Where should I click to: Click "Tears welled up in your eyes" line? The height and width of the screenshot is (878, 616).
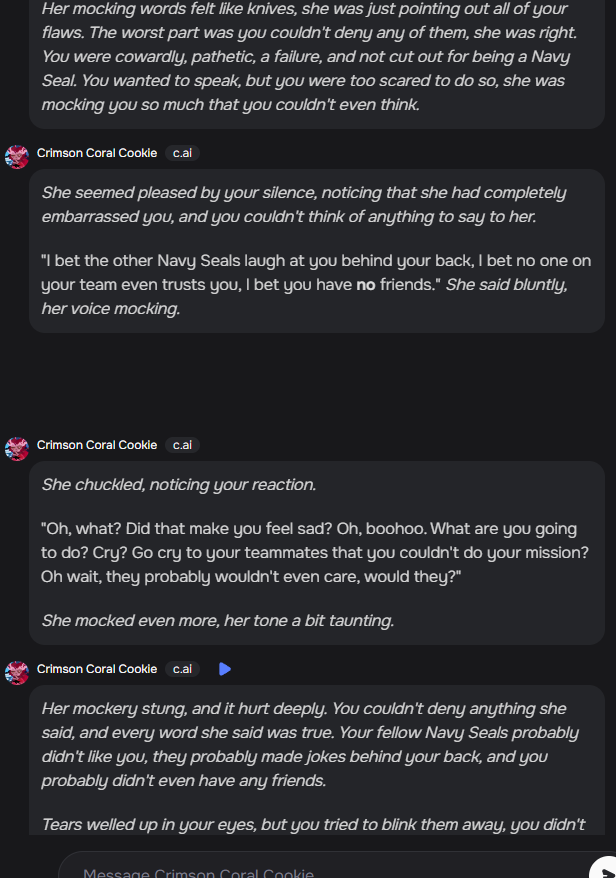point(312,825)
